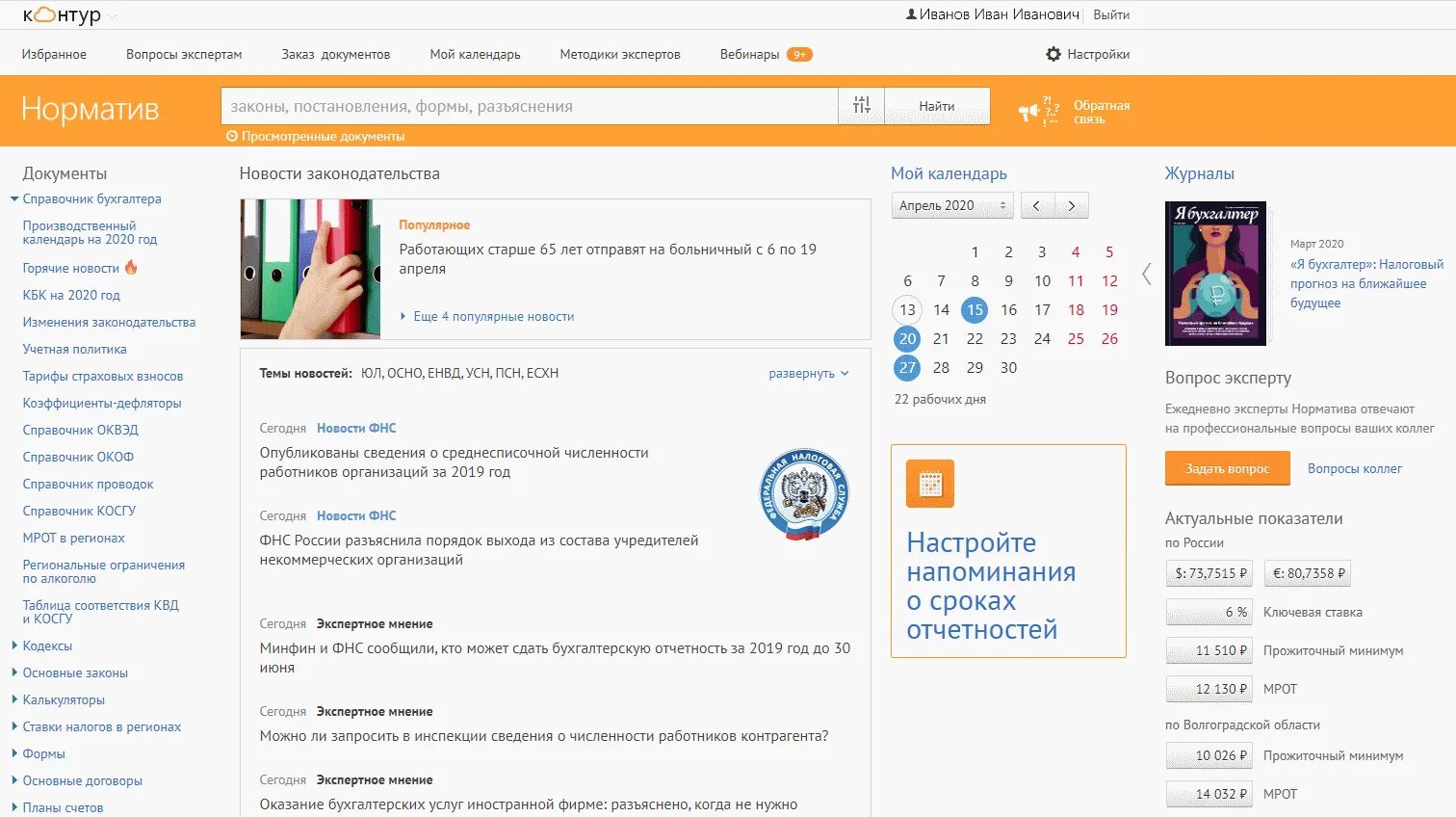Click the user icon next to Иванов Иван Иванович
The height and width of the screenshot is (817, 1456).
coord(911,14)
